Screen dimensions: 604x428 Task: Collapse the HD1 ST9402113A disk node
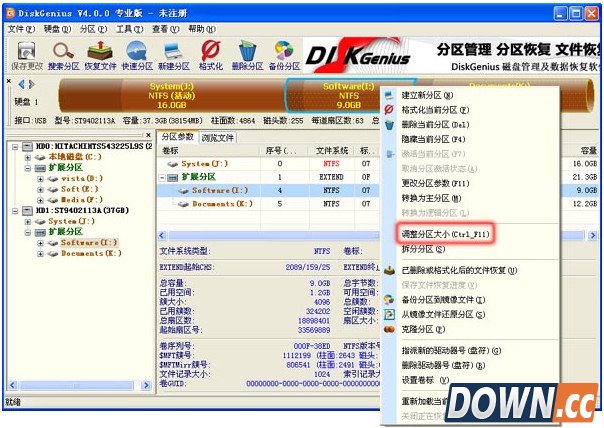tap(15, 211)
